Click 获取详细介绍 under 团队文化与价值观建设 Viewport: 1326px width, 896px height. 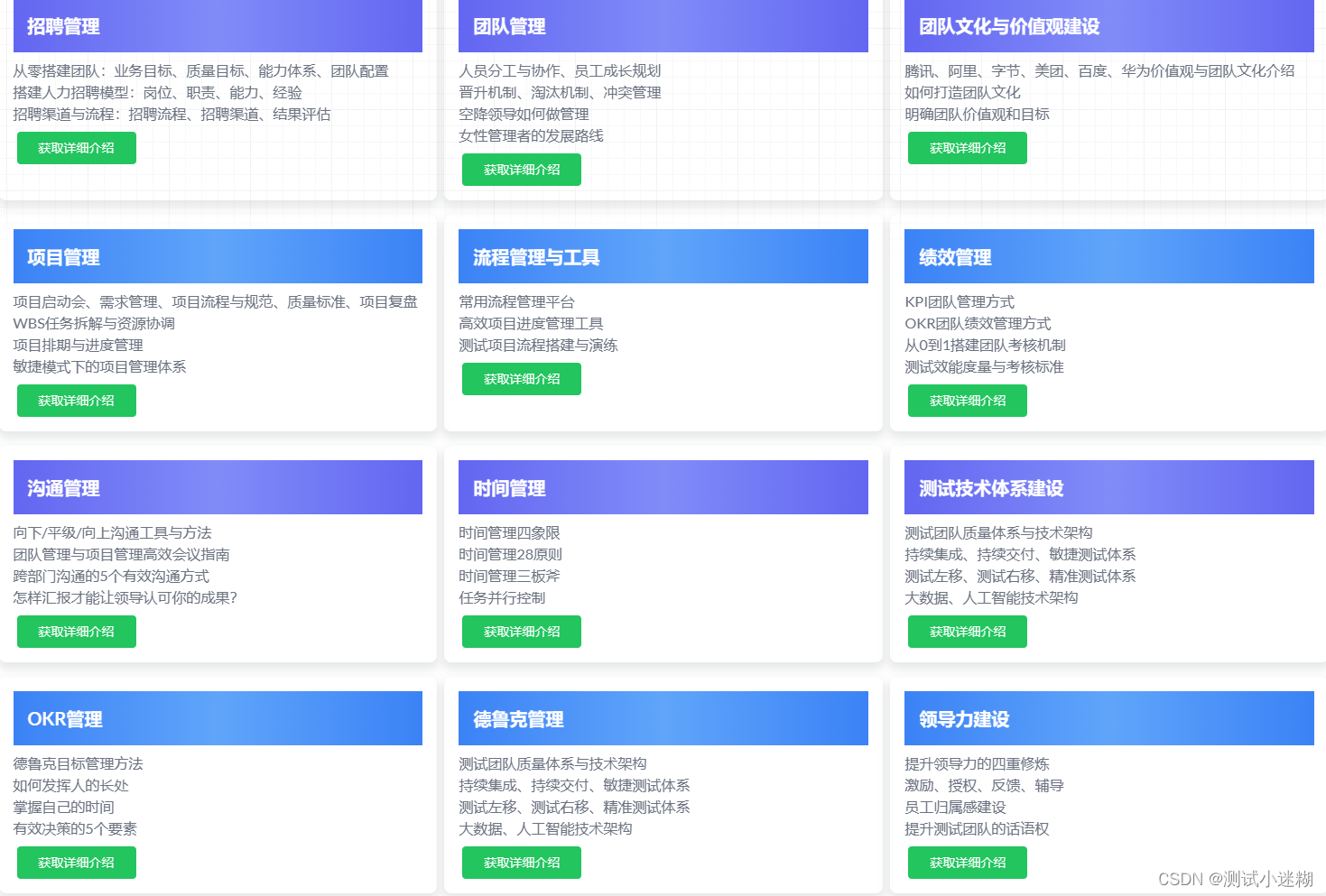click(967, 148)
